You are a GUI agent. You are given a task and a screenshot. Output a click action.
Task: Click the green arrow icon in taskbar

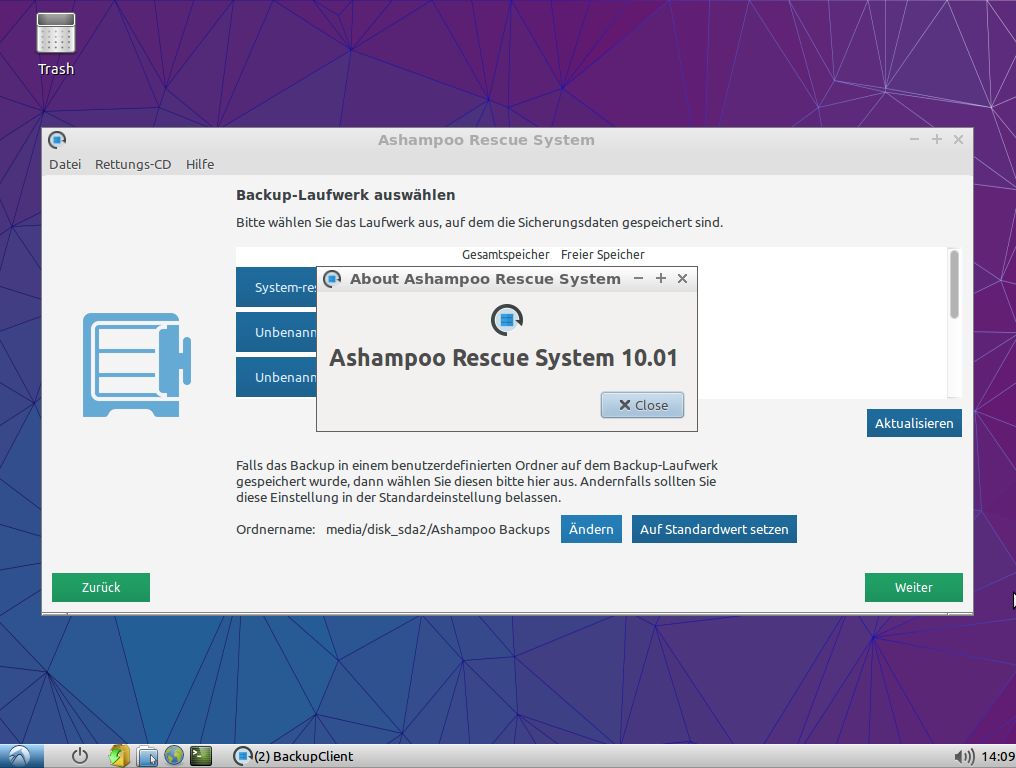point(119,756)
